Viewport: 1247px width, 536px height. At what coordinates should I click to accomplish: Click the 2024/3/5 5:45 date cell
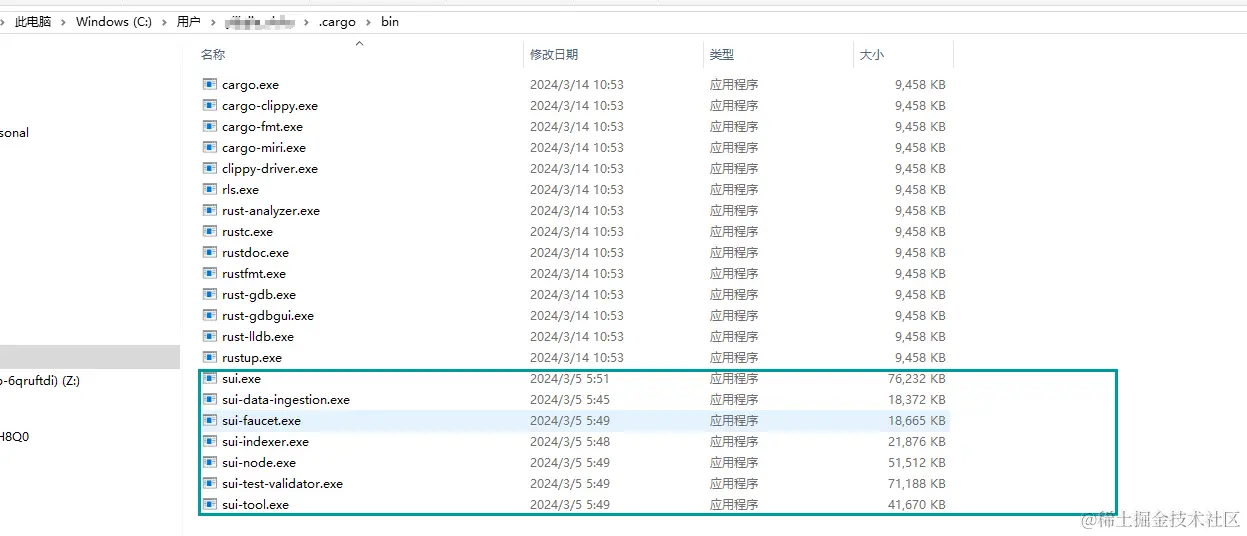[570, 400]
